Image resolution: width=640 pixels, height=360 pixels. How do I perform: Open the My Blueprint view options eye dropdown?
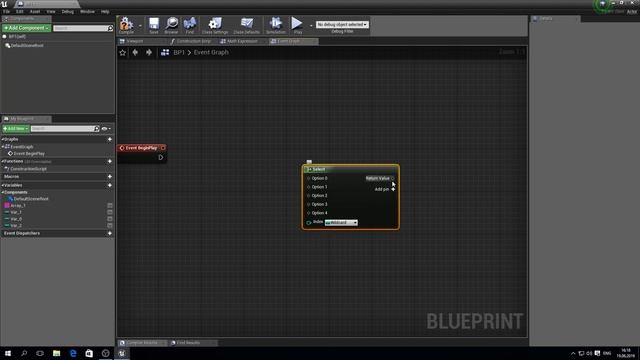106,129
